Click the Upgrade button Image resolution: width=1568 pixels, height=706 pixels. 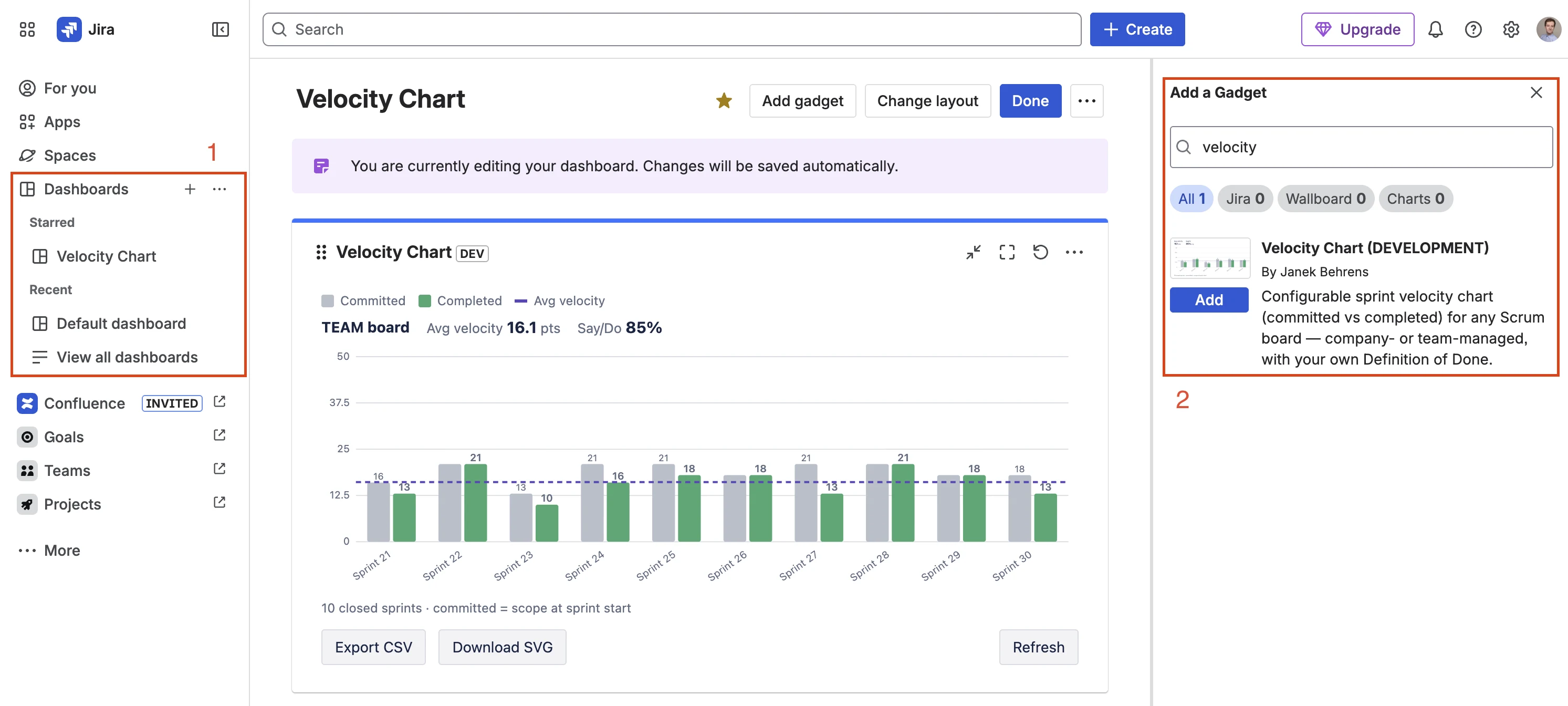click(x=1357, y=29)
